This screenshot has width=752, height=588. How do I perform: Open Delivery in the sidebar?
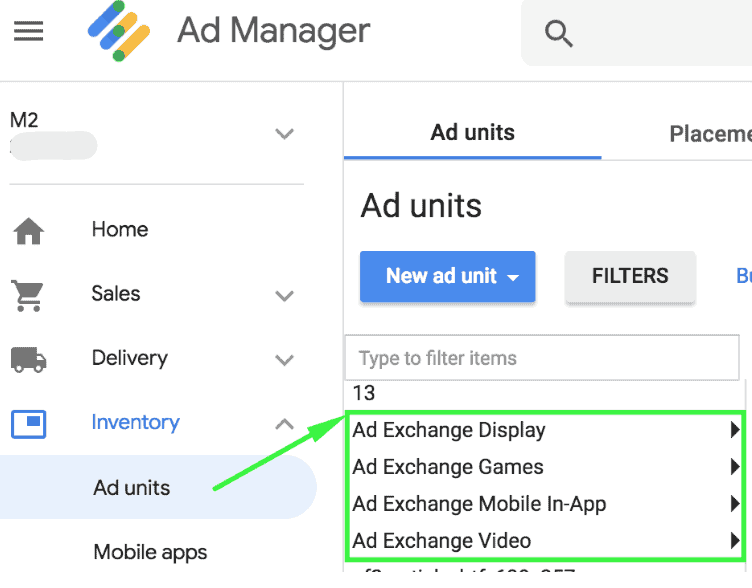(x=129, y=358)
